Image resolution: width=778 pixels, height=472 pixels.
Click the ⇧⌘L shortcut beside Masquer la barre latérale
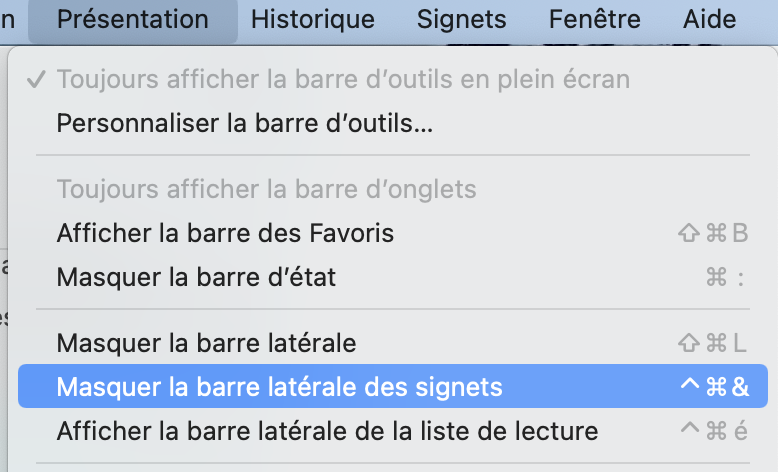(712, 343)
